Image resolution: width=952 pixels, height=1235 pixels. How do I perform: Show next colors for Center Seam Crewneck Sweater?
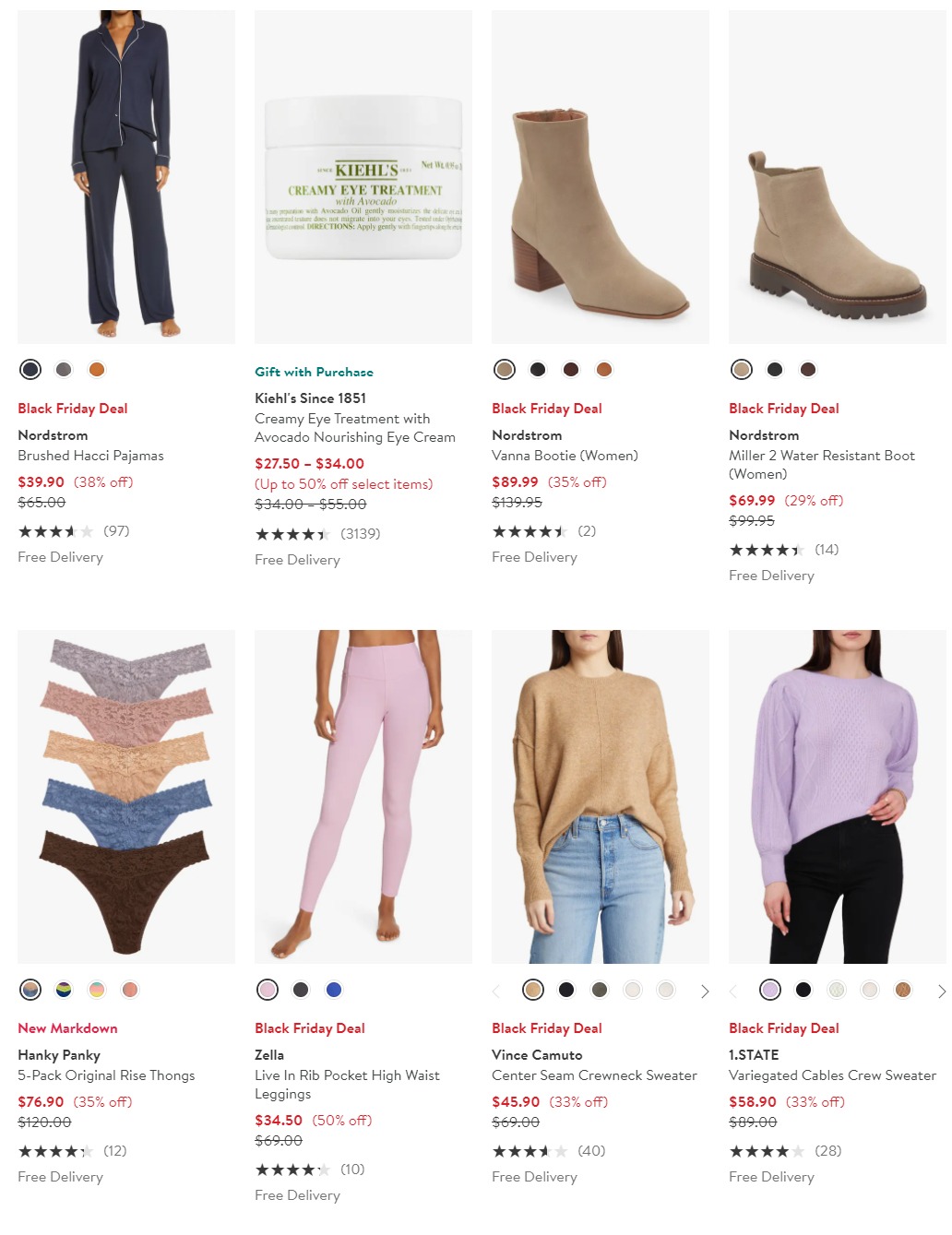pos(705,992)
